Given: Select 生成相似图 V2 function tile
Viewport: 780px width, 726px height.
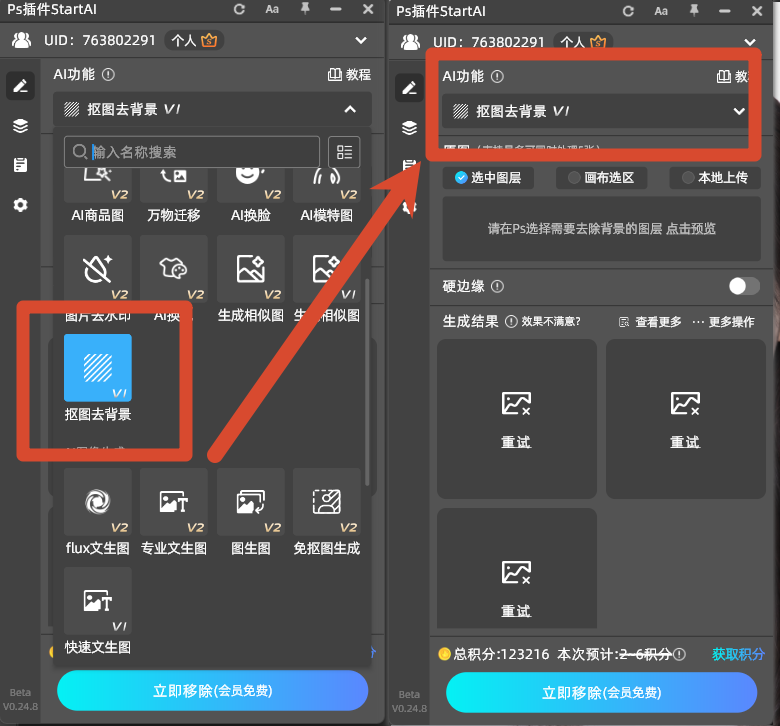Looking at the screenshot, I should (x=251, y=279).
